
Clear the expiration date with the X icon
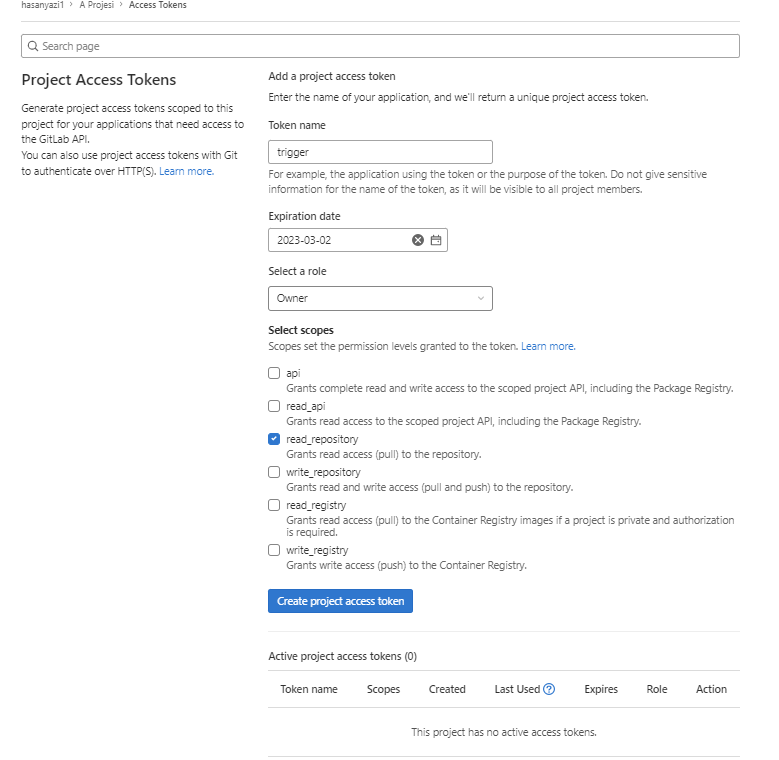pyautogui.click(x=418, y=240)
